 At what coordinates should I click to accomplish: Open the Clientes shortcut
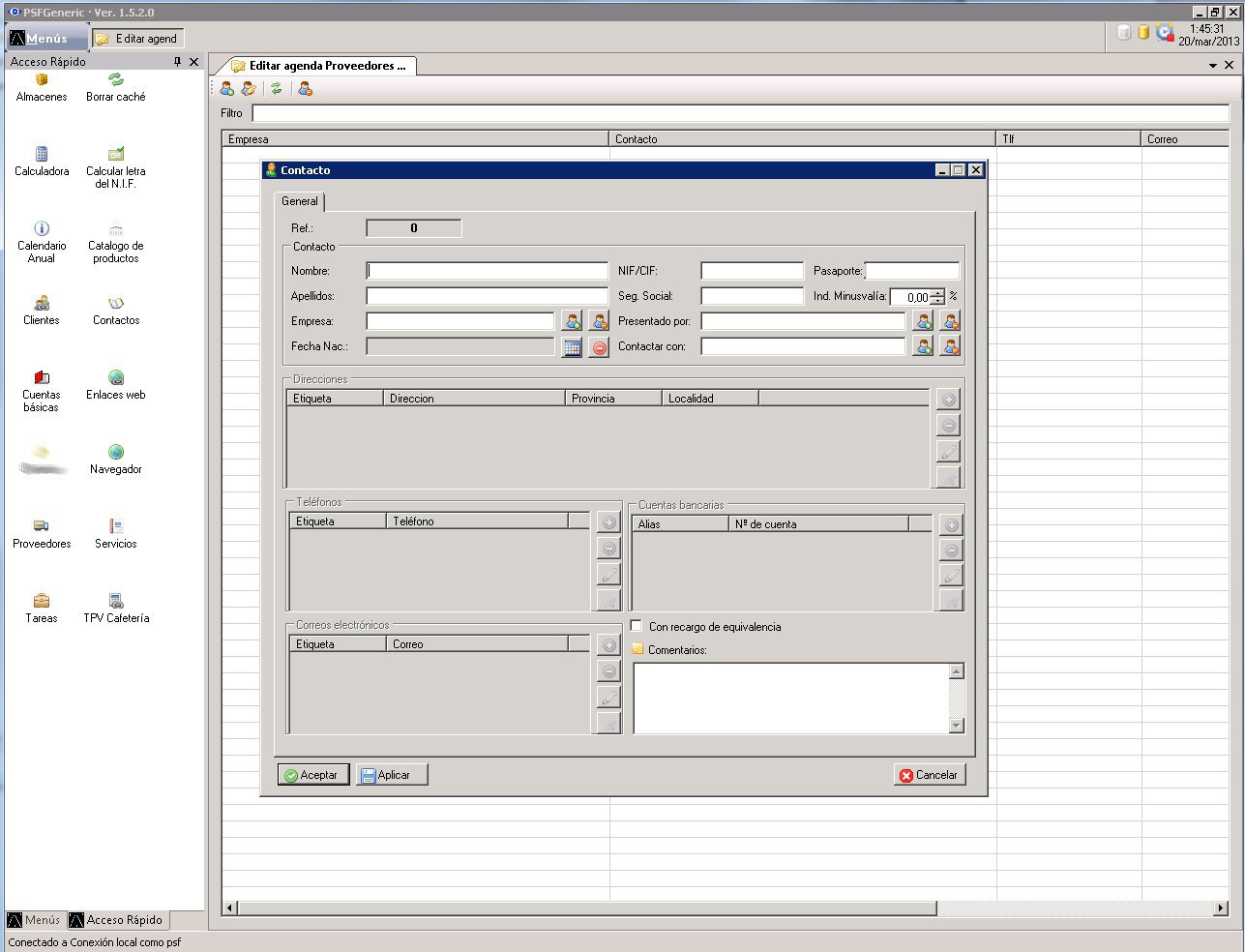click(x=42, y=311)
